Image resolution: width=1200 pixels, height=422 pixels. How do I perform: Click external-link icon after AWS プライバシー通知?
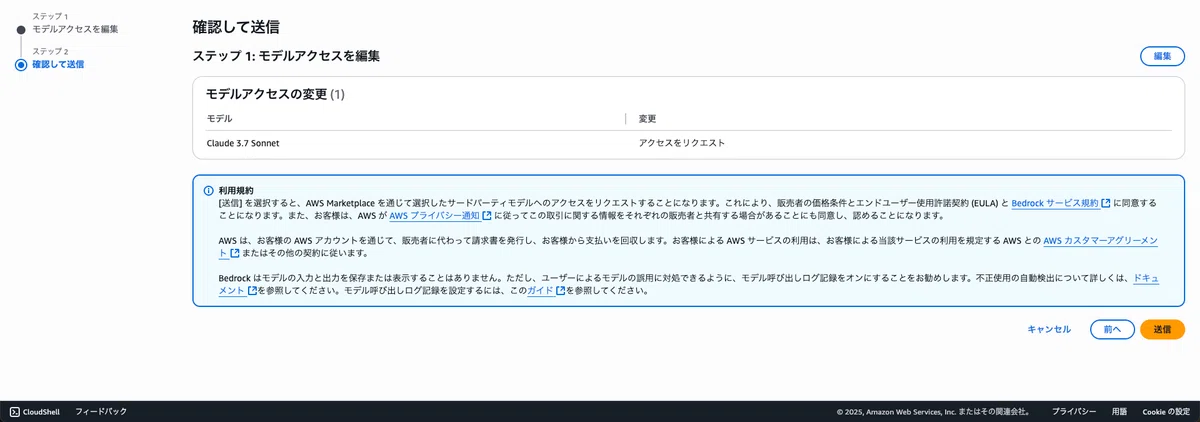pyautogui.click(x=486, y=215)
